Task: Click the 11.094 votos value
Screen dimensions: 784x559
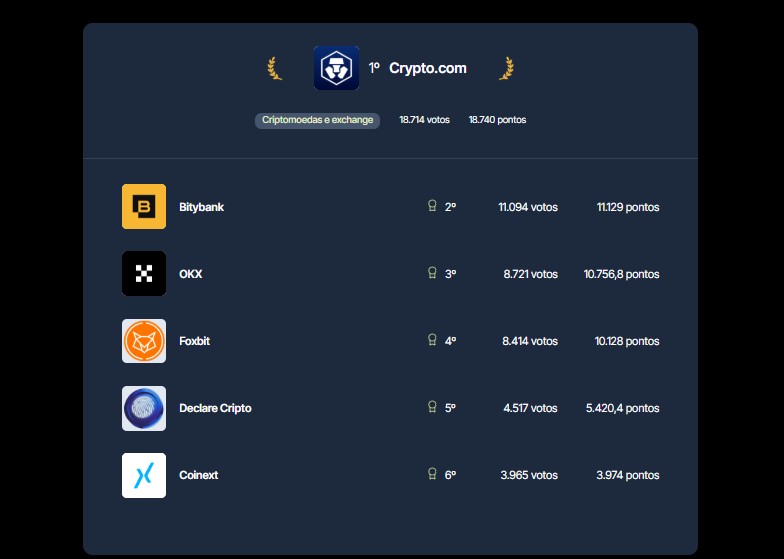Action: pos(528,207)
